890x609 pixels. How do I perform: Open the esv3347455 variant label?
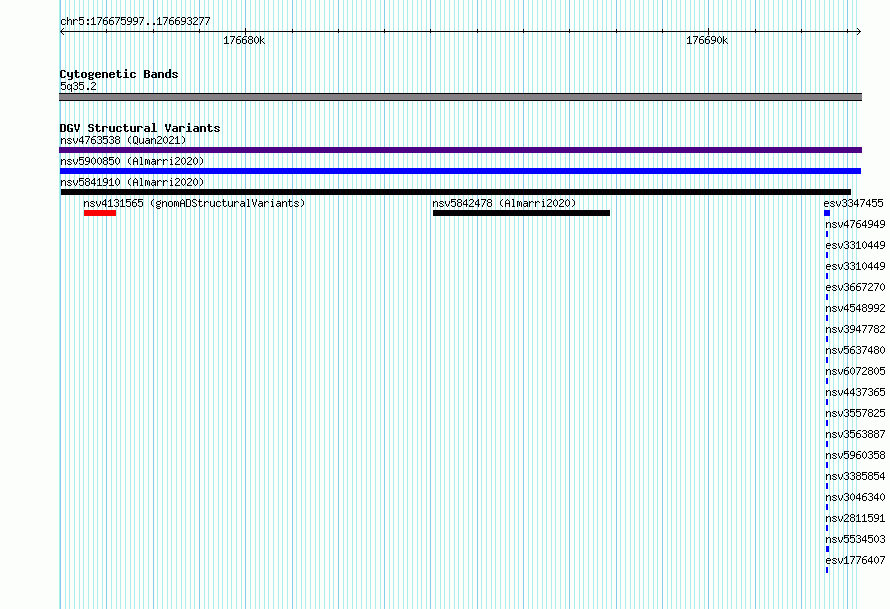pyautogui.click(x=854, y=203)
